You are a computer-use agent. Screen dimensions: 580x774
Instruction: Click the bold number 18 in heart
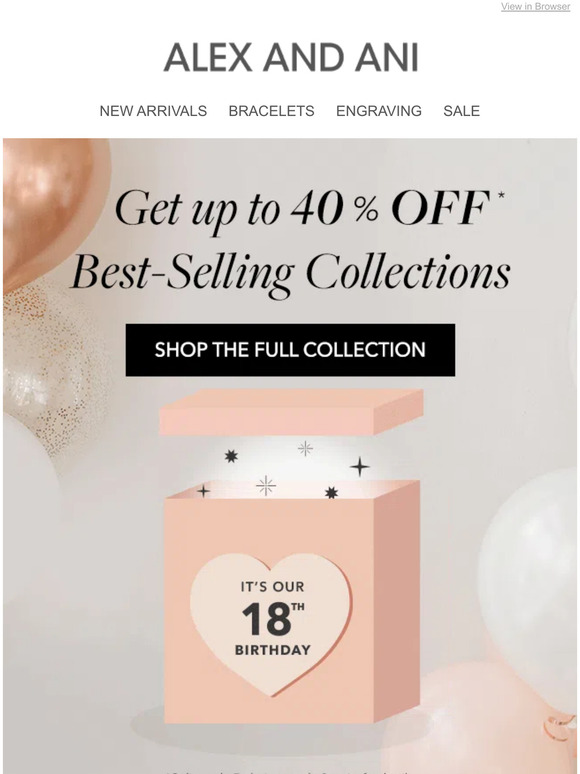click(266, 619)
